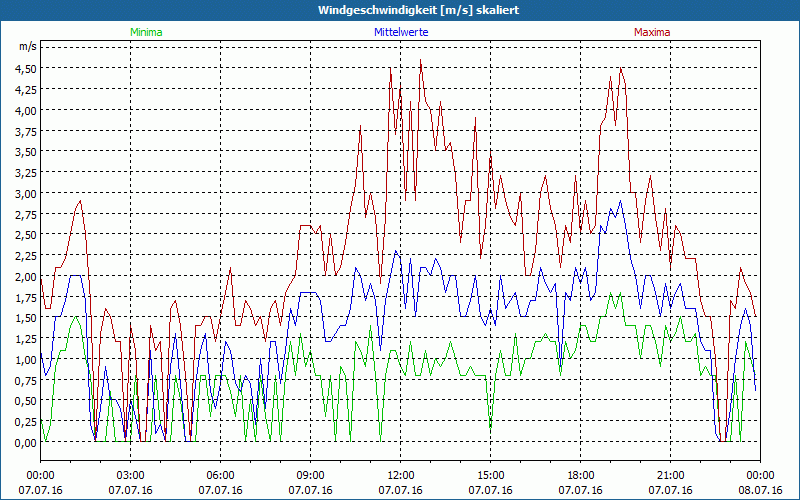Click the 12:00 time axis label

(x=401, y=475)
